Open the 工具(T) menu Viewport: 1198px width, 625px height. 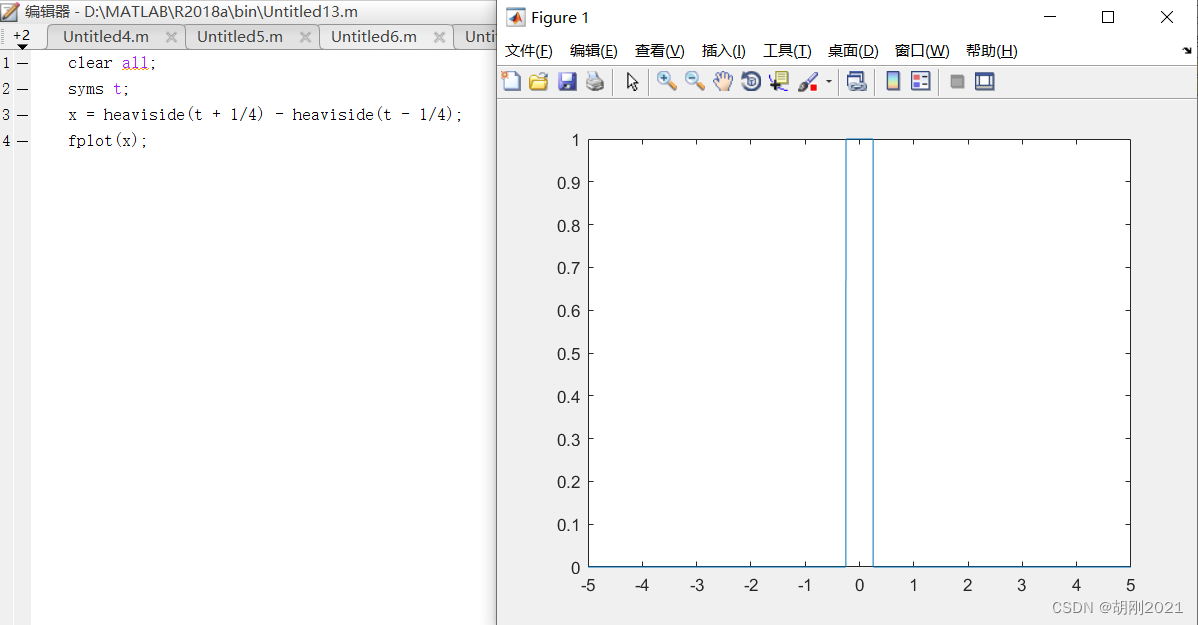pos(787,51)
